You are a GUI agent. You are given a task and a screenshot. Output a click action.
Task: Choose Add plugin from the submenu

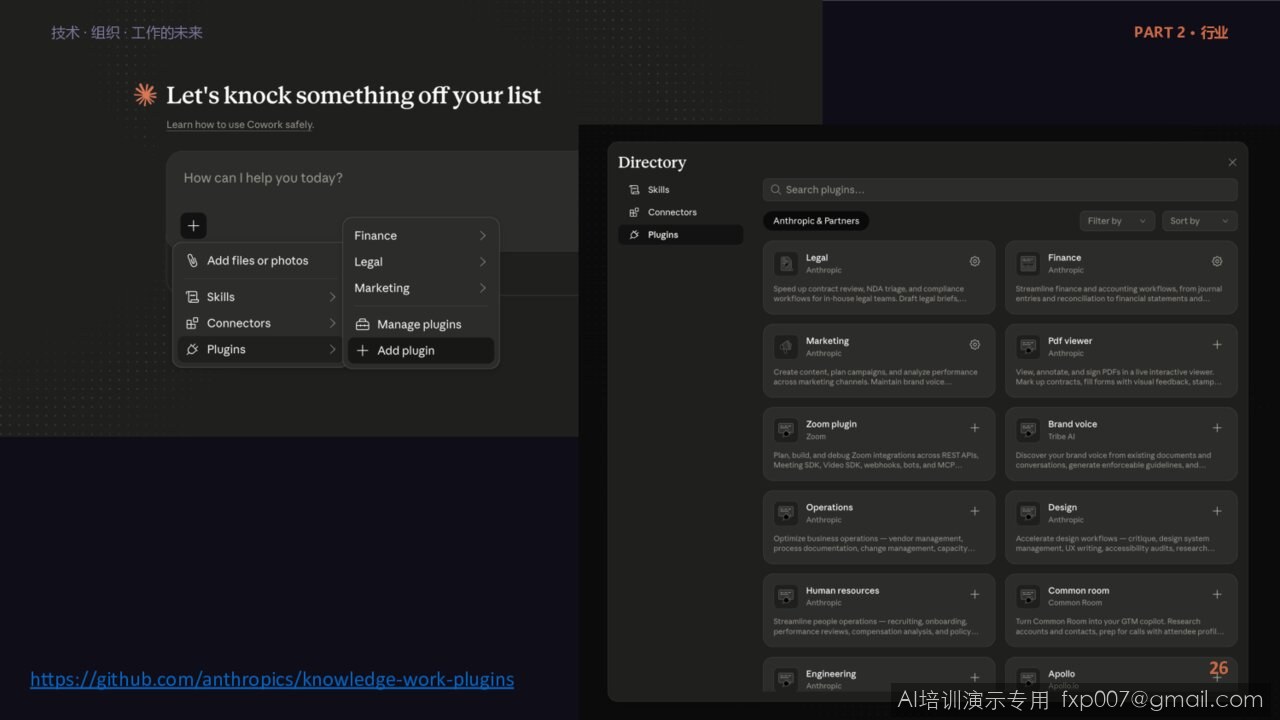click(x=421, y=351)
